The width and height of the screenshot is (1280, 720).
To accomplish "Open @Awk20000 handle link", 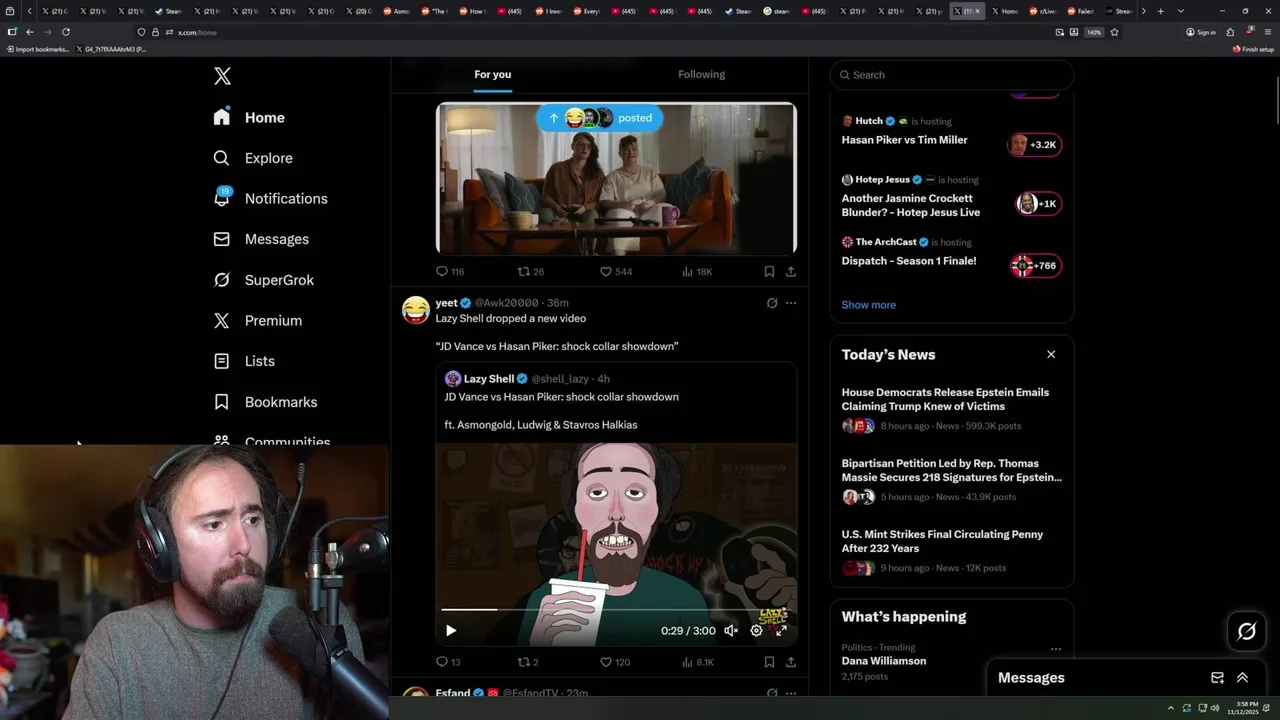I will tap(506, 303).
